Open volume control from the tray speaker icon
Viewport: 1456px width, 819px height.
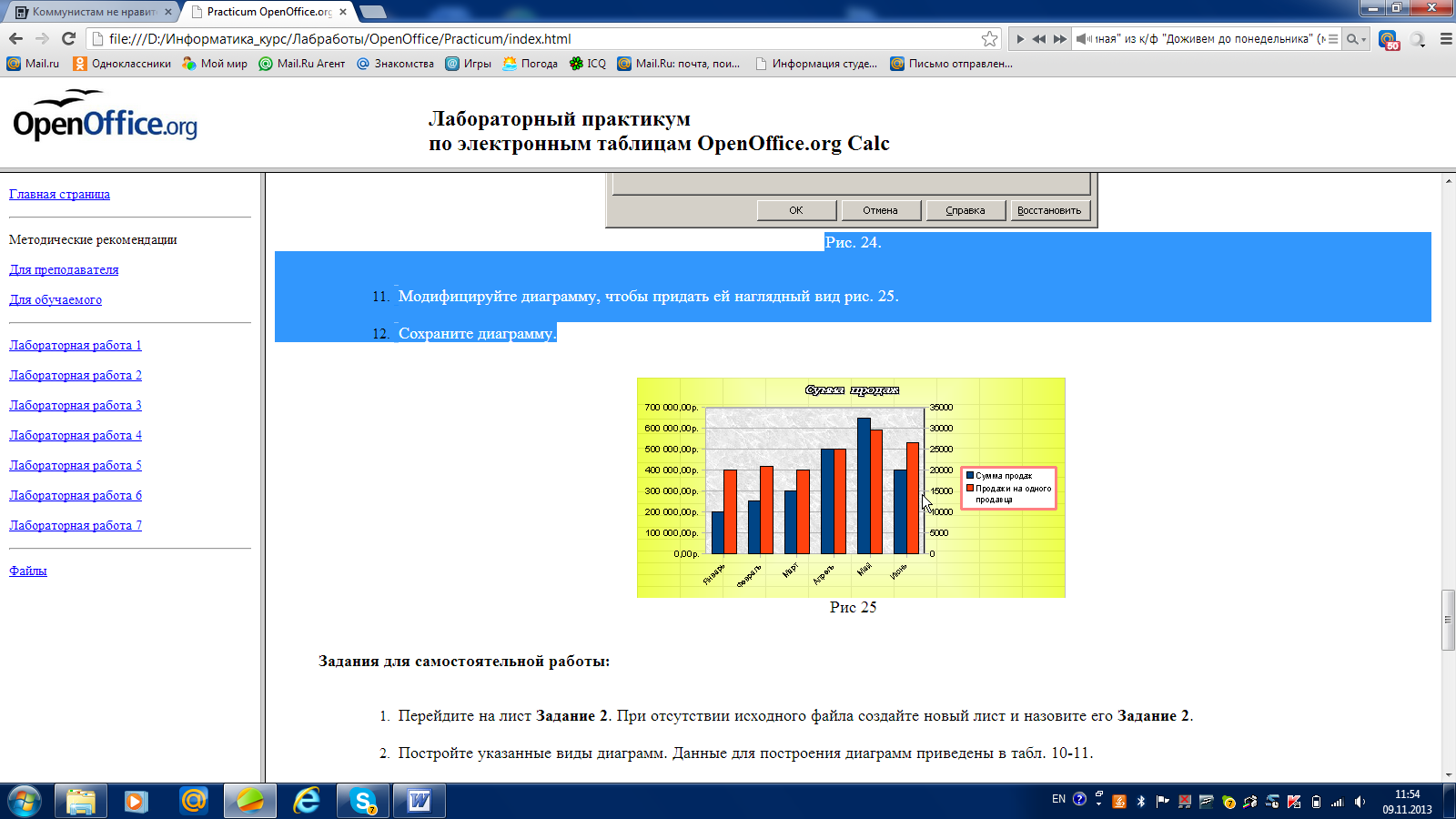tap(1360, 802)
